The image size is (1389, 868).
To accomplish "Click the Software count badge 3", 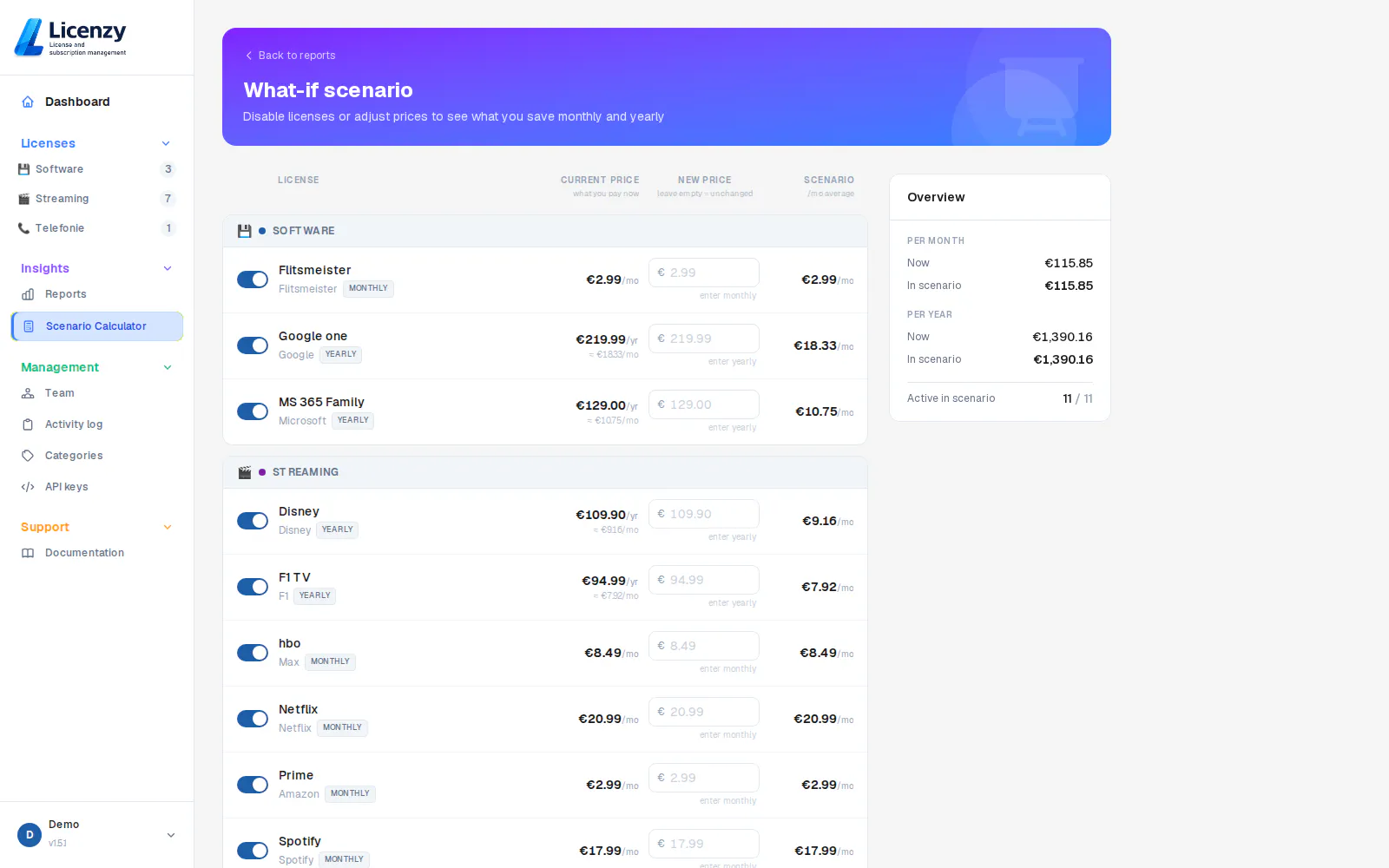I will (x=168, y=169).
